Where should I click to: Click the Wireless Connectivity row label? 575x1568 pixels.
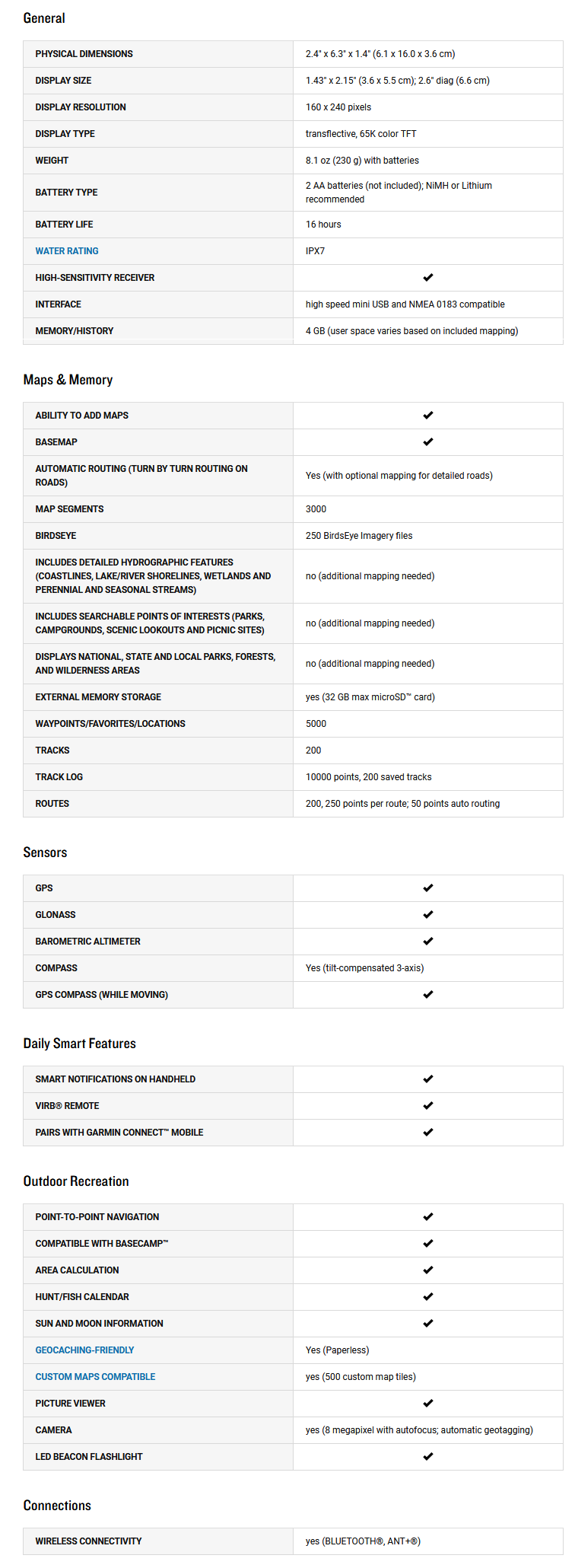(x=88, y=1541)
